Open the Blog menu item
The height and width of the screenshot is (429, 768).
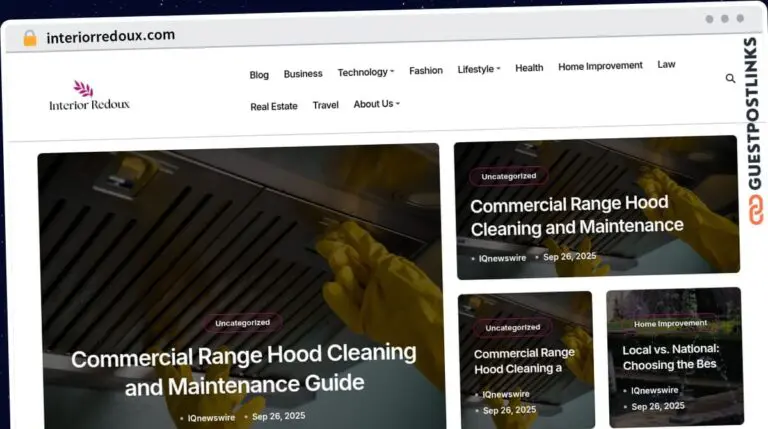pyautogui.click(x=259, y=75)
